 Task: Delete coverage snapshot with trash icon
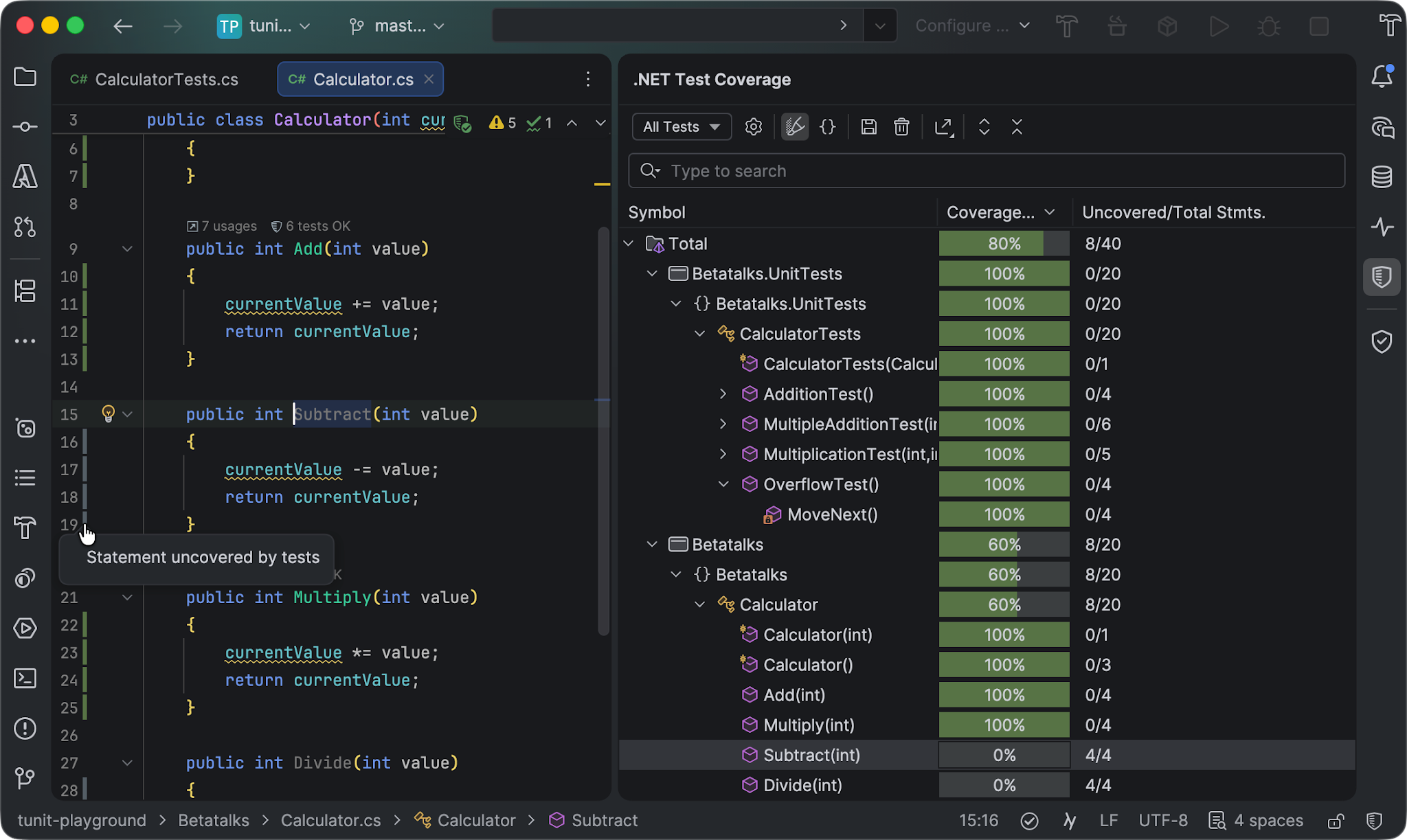point(901,127)
